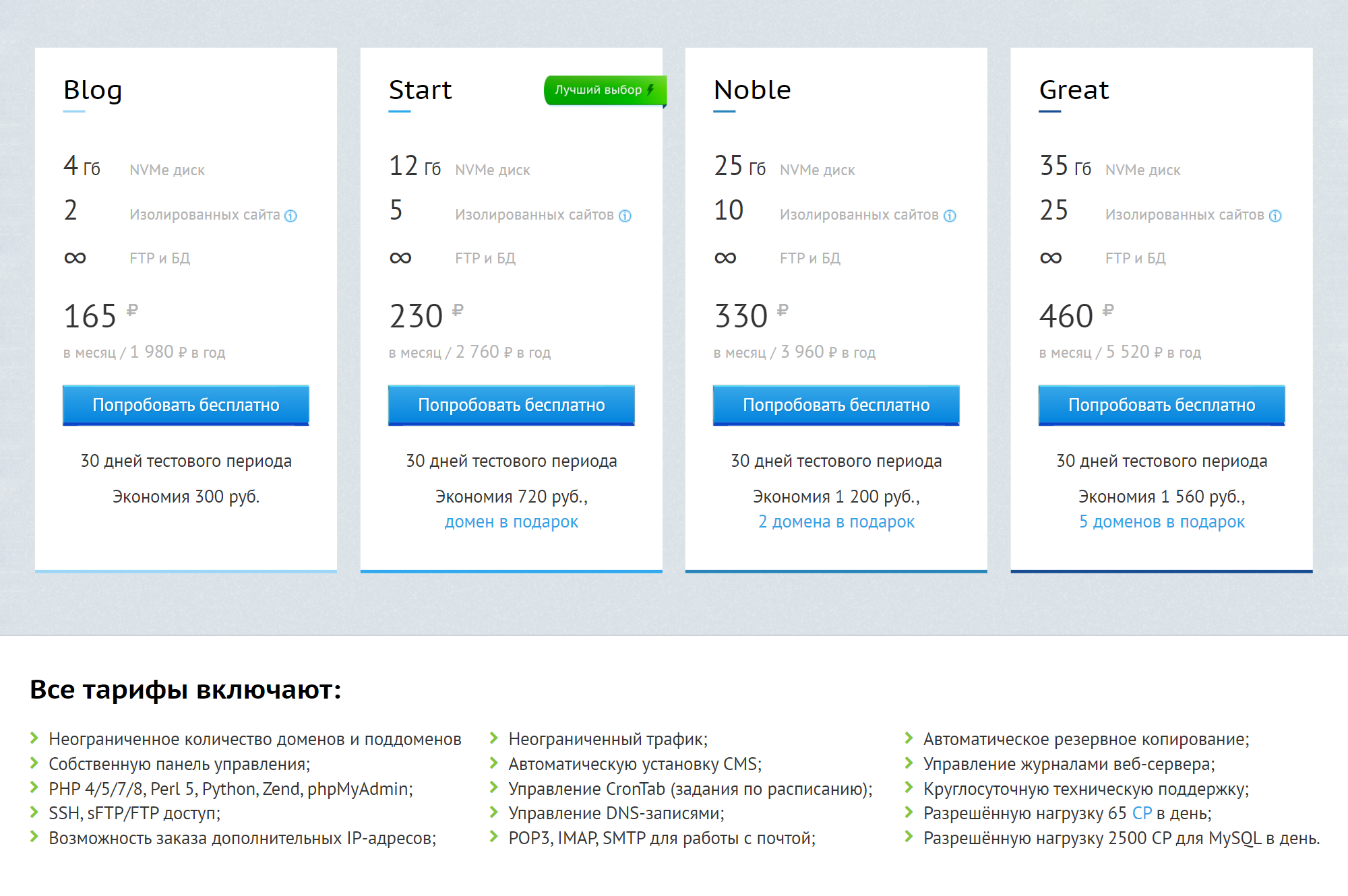
Task: Click 'в месяц / 1 980 ₽ в год' text
Action: [144, 352]
